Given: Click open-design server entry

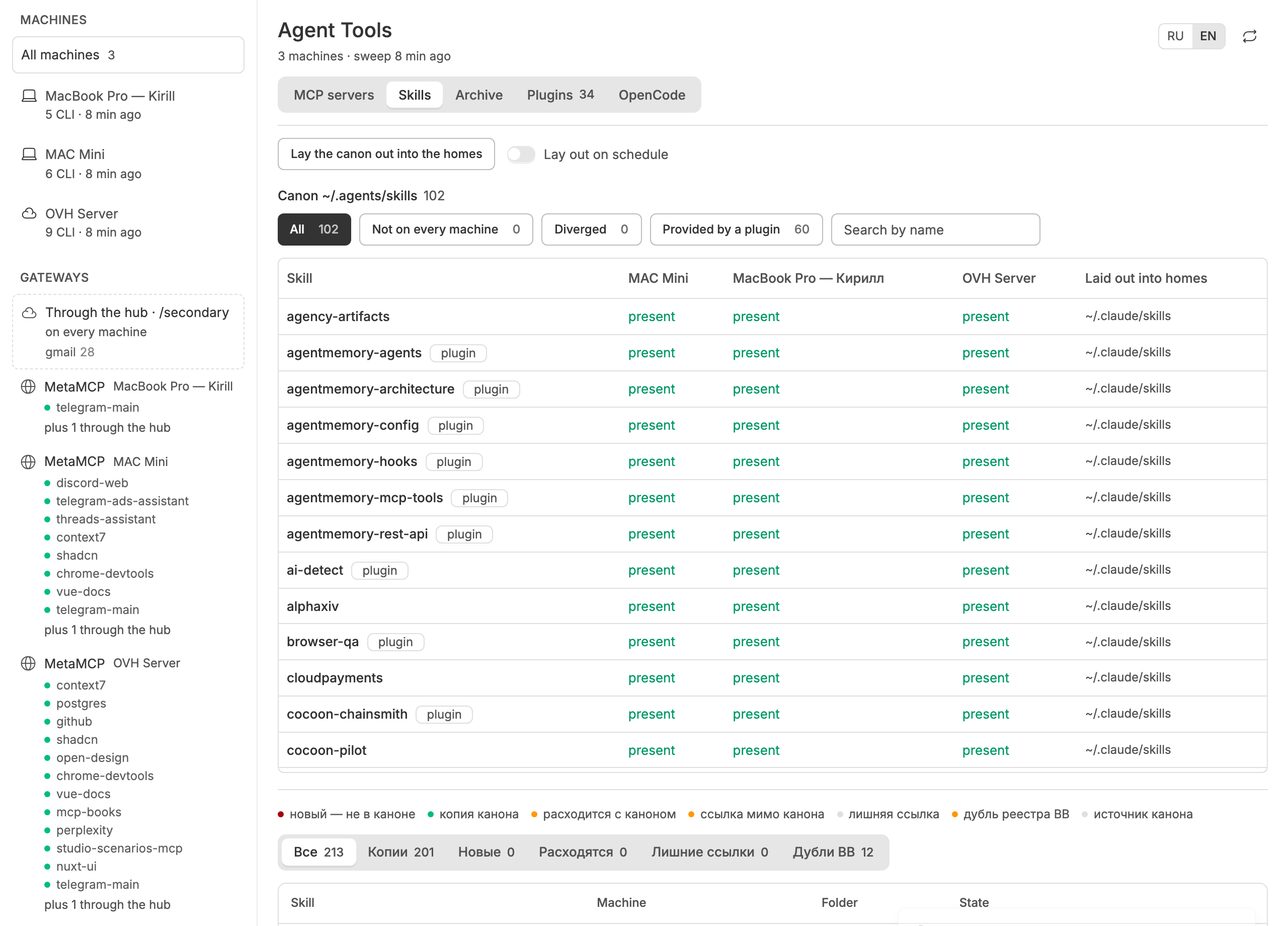Looking at the screenshot, I should pyautogui.click(x=93, y=758).
